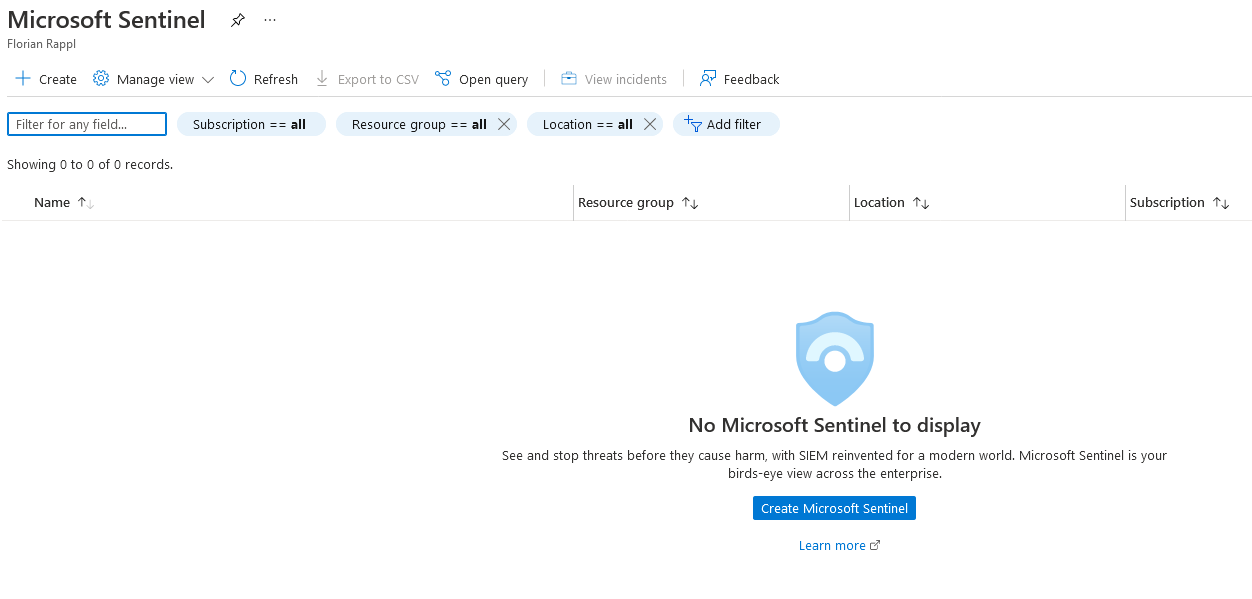
Task: Remove the Location filter
Action: (x=650, y=124)
